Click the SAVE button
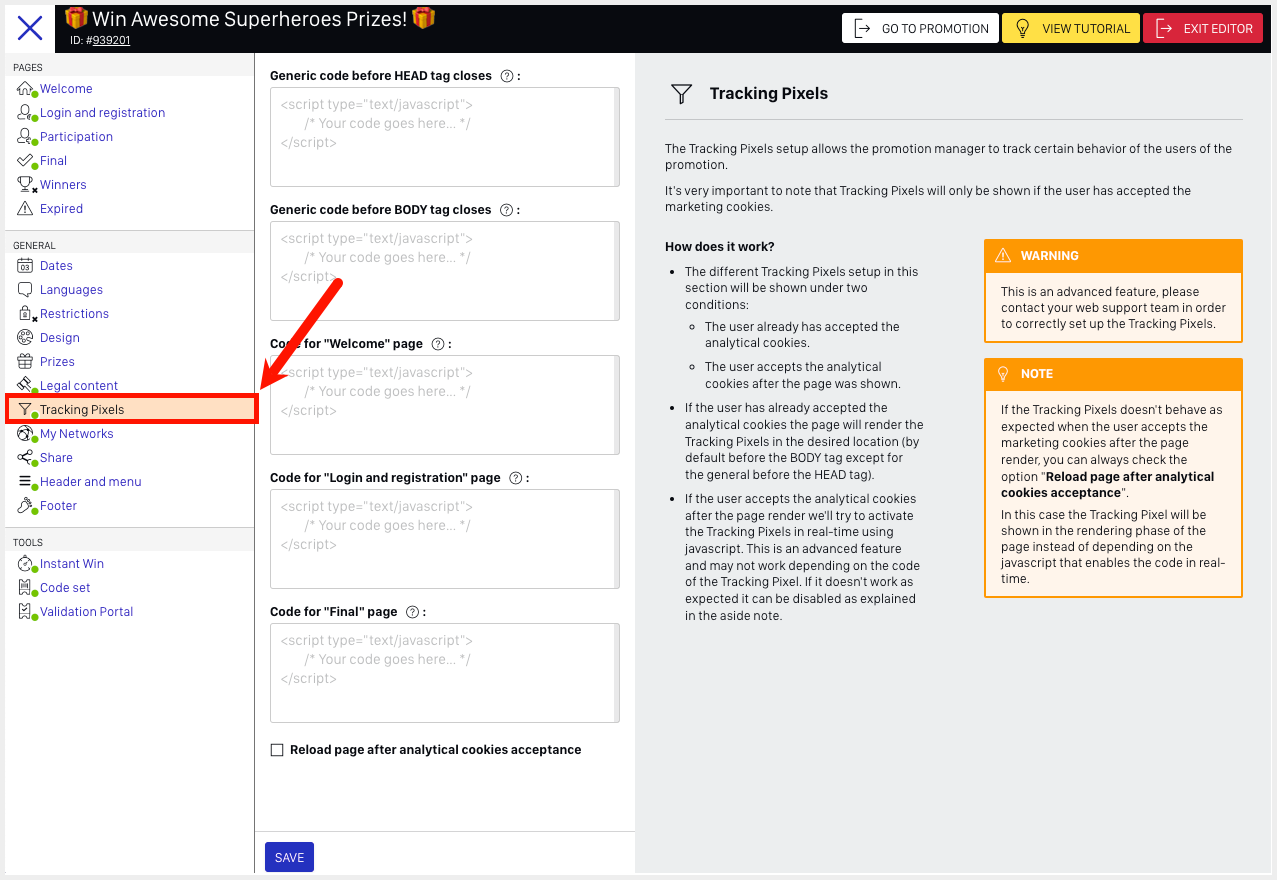The image size is (1277, 881). click(289, 857)
